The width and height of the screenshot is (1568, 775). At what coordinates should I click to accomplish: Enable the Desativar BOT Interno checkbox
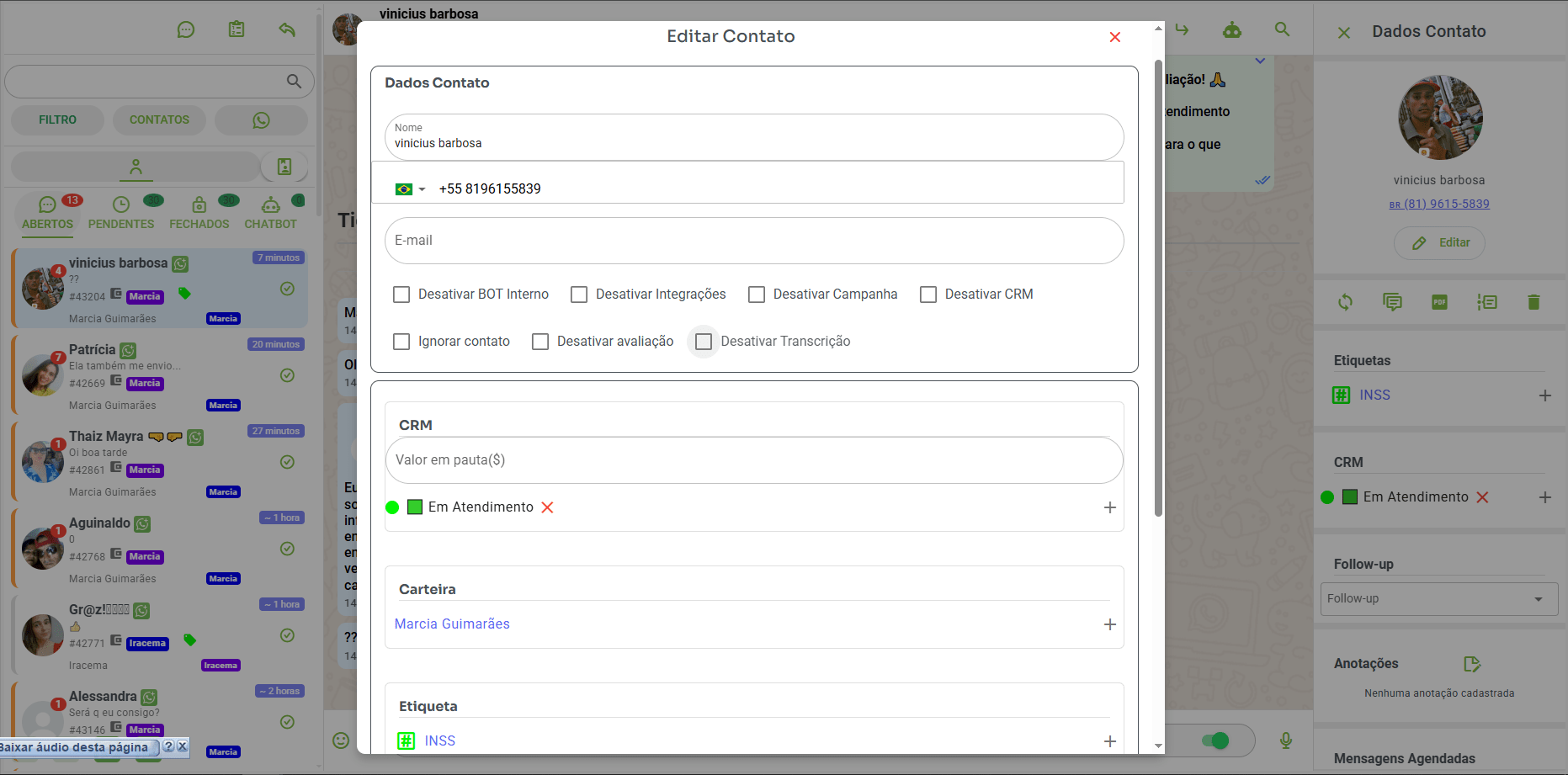(x=401, y=295)
